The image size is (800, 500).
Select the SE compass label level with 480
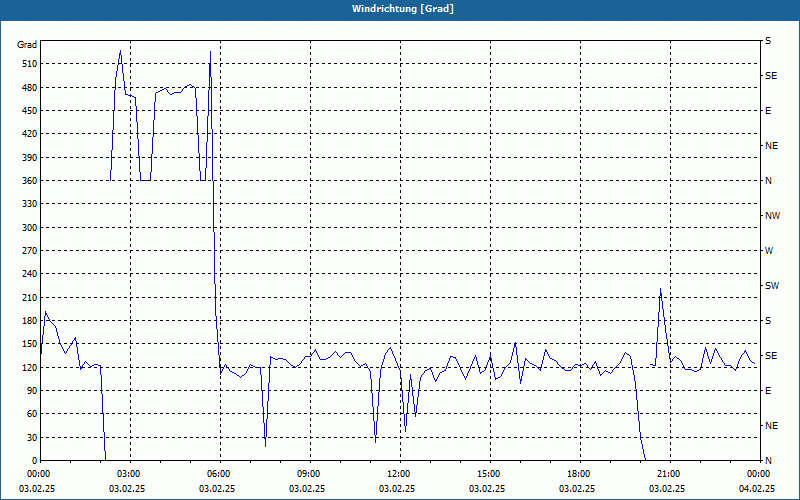[771, 76]
